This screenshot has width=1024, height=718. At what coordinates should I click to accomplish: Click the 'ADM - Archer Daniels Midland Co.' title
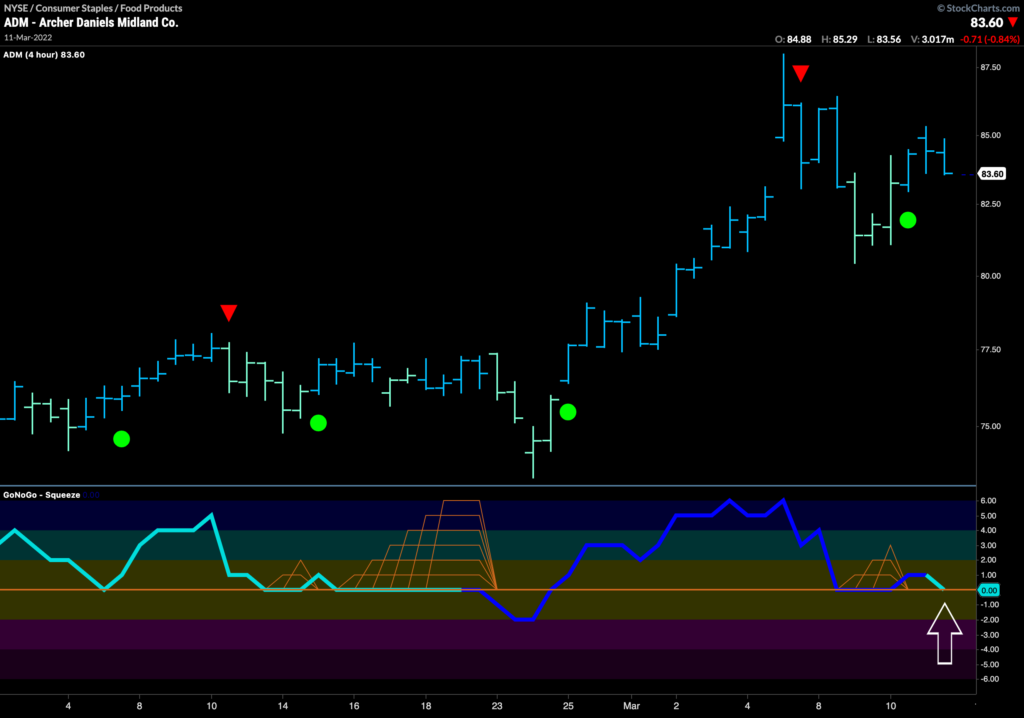pos(91,22)
